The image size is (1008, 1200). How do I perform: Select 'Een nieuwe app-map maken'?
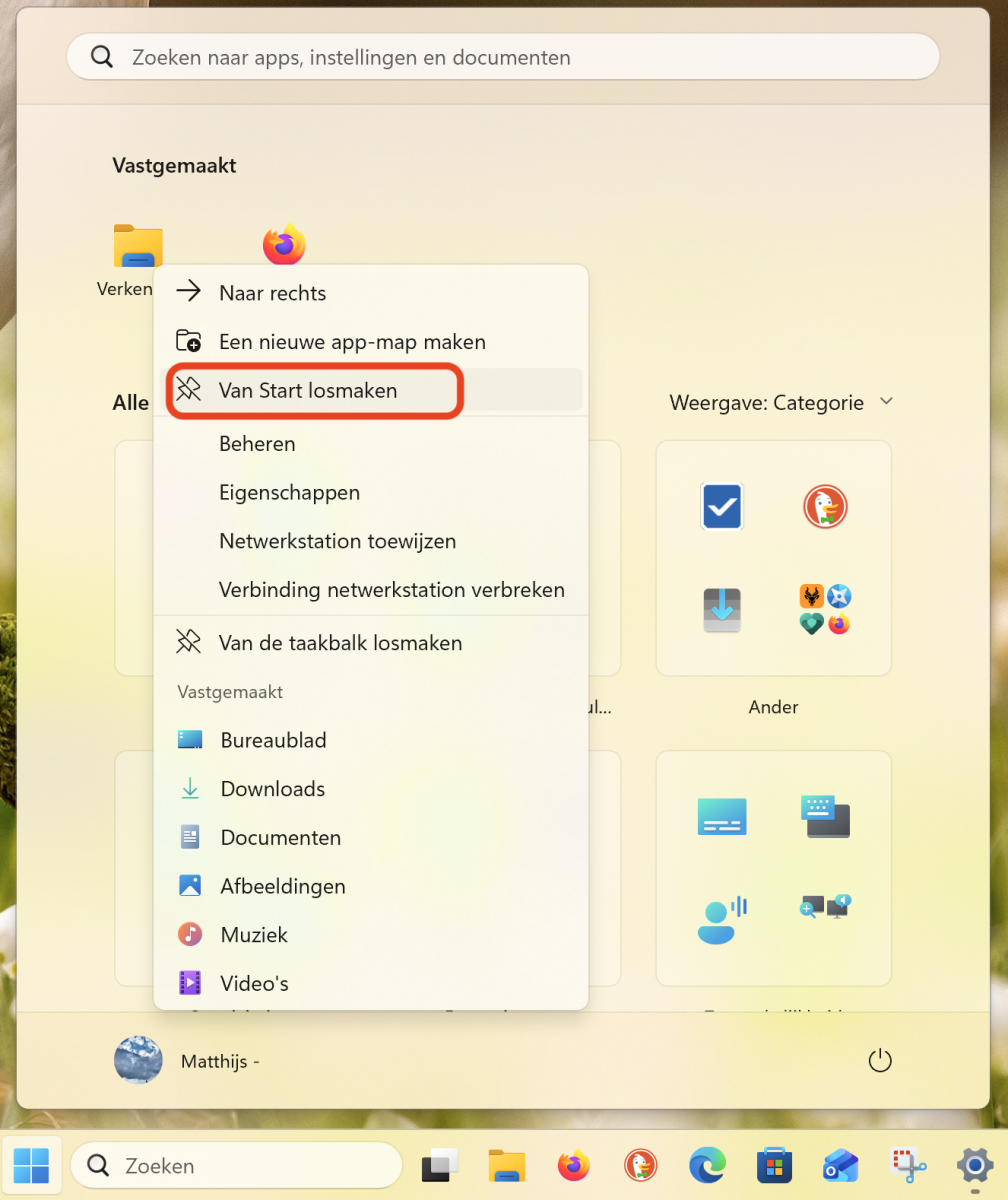pos(352,342)
